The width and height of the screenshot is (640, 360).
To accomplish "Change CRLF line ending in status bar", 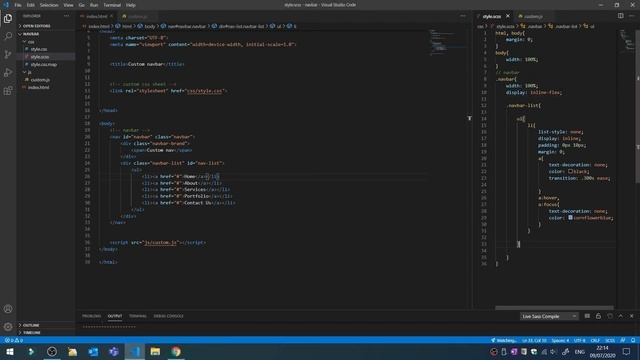I will [x=595, y=340].
